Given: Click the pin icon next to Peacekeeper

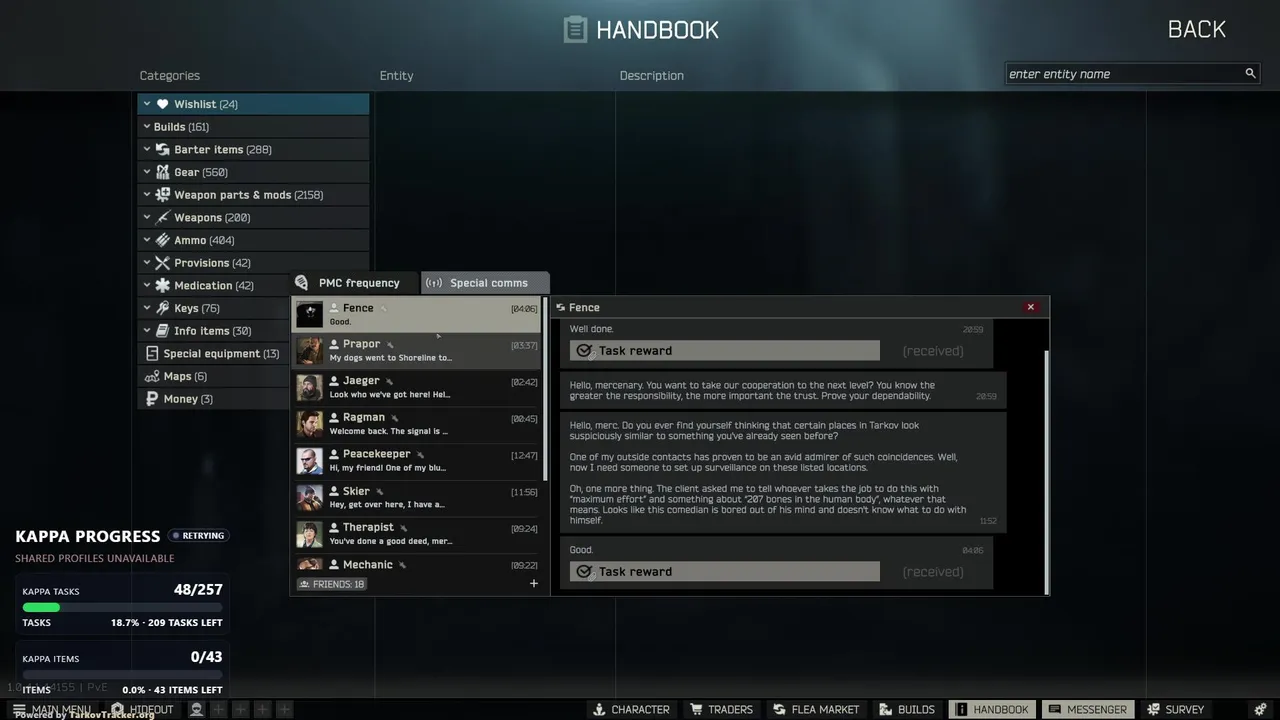Looking at the screenshot, I should coord(420,455).
